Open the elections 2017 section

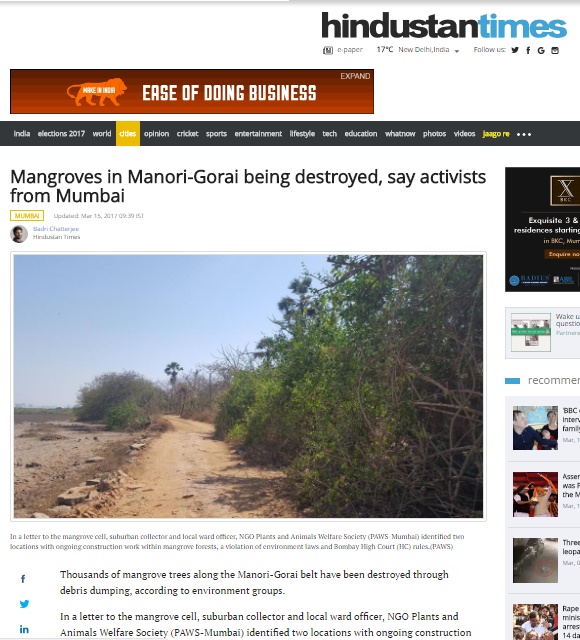pos(61,133)
